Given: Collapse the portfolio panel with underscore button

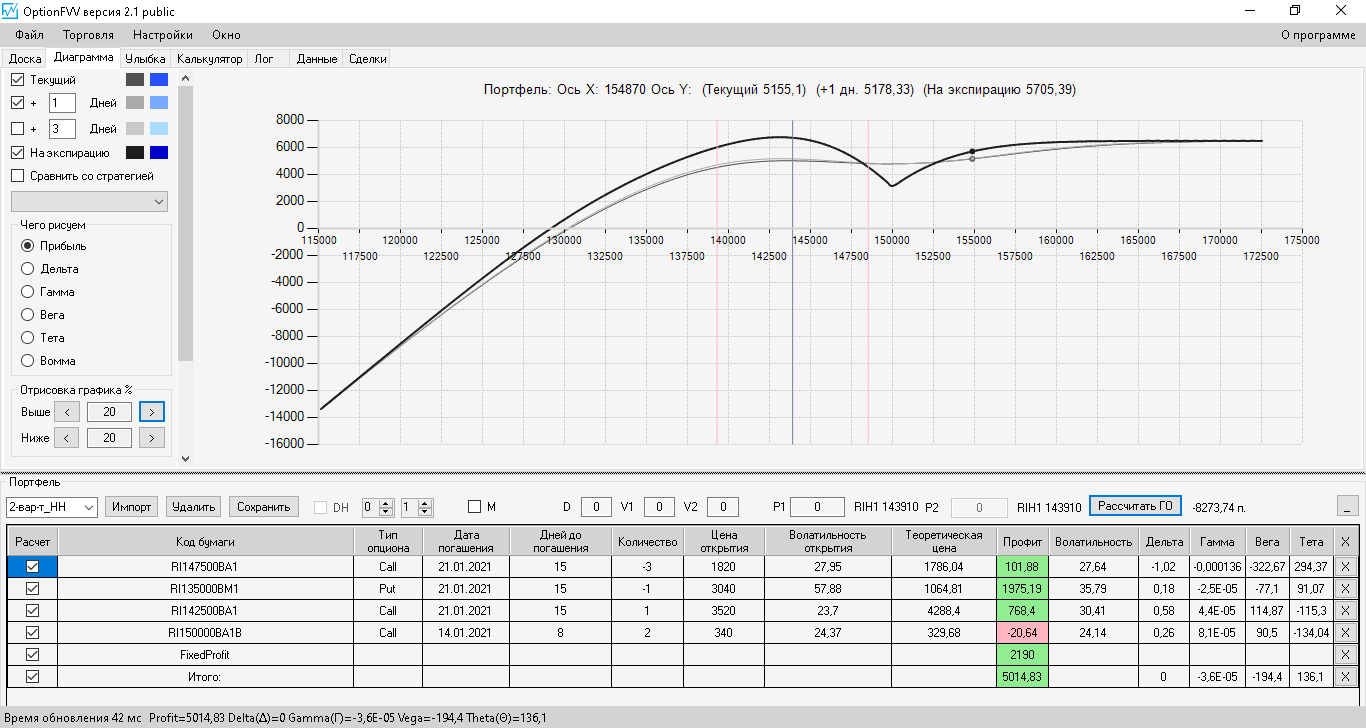Looking at the screenshot, I should coord(1348,506).
